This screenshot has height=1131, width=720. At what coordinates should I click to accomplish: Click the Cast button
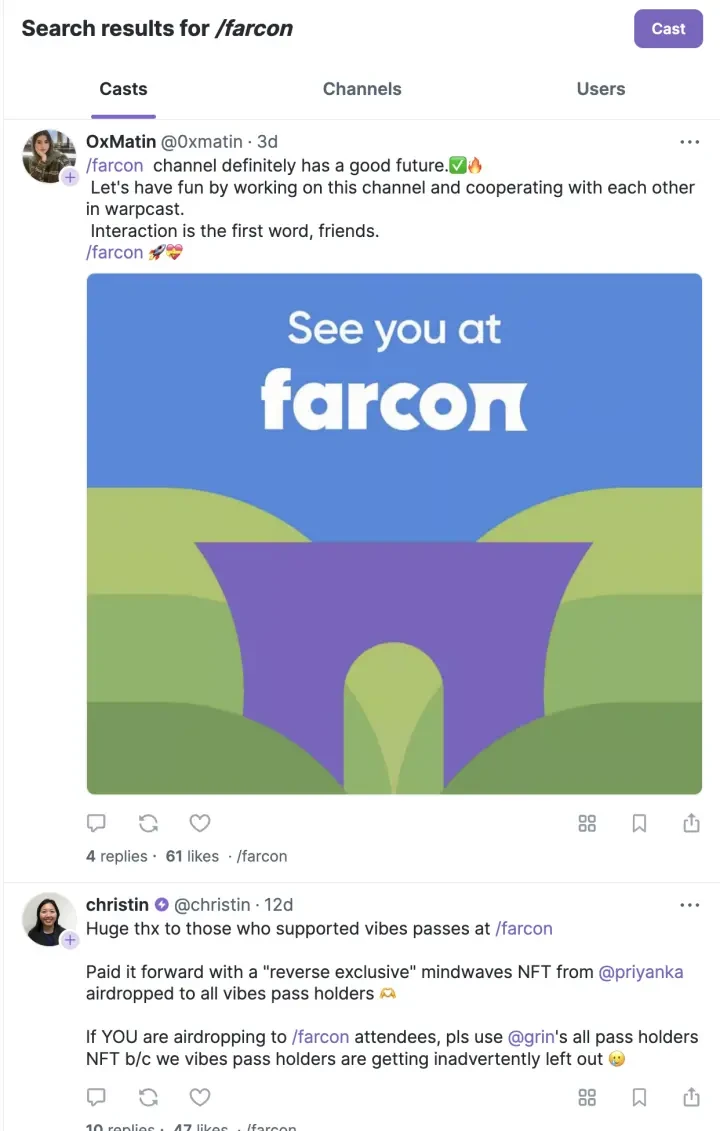(x=668, y=29)
